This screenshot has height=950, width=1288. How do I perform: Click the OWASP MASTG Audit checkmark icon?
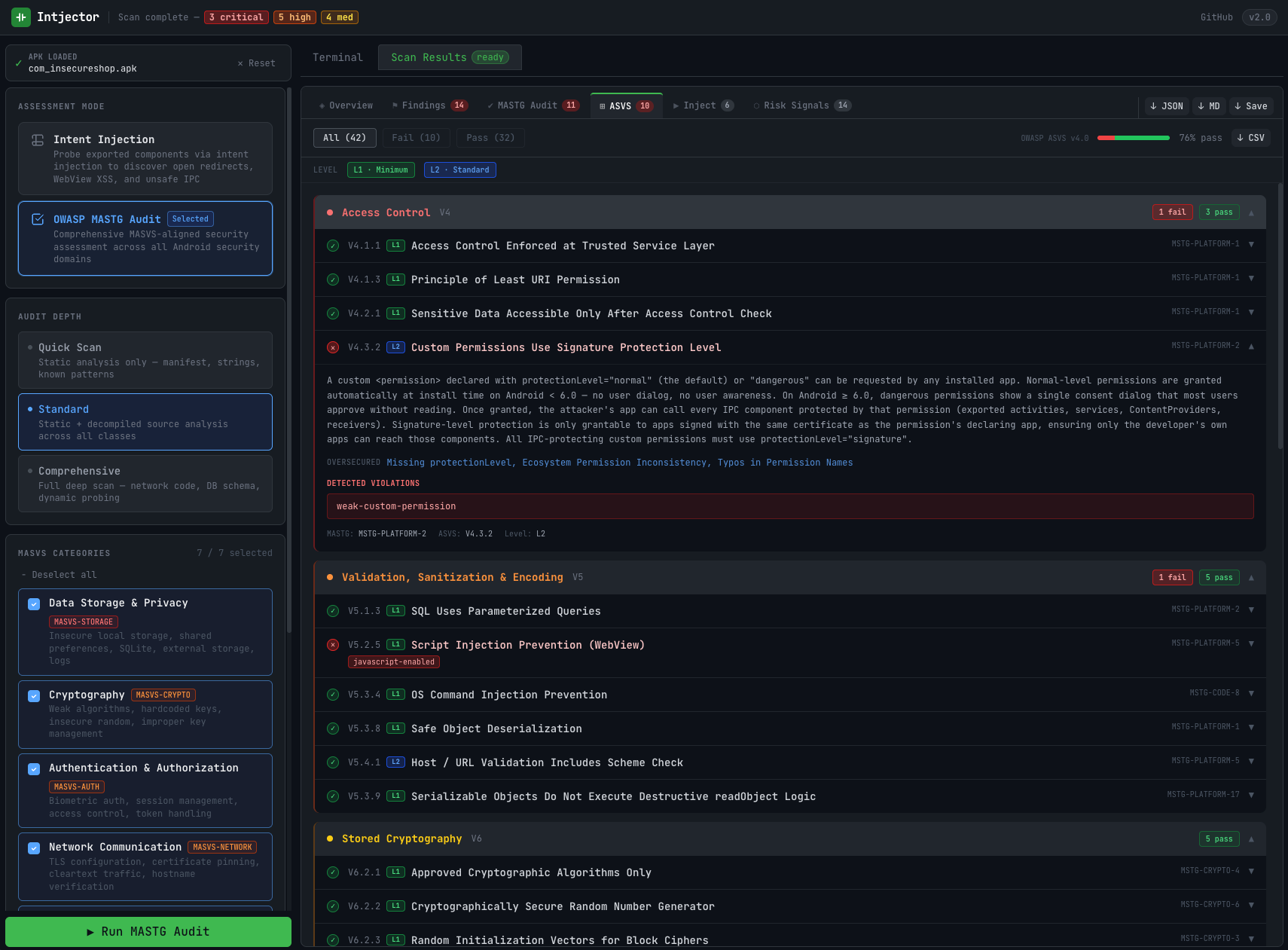click(x=38, y=219)
